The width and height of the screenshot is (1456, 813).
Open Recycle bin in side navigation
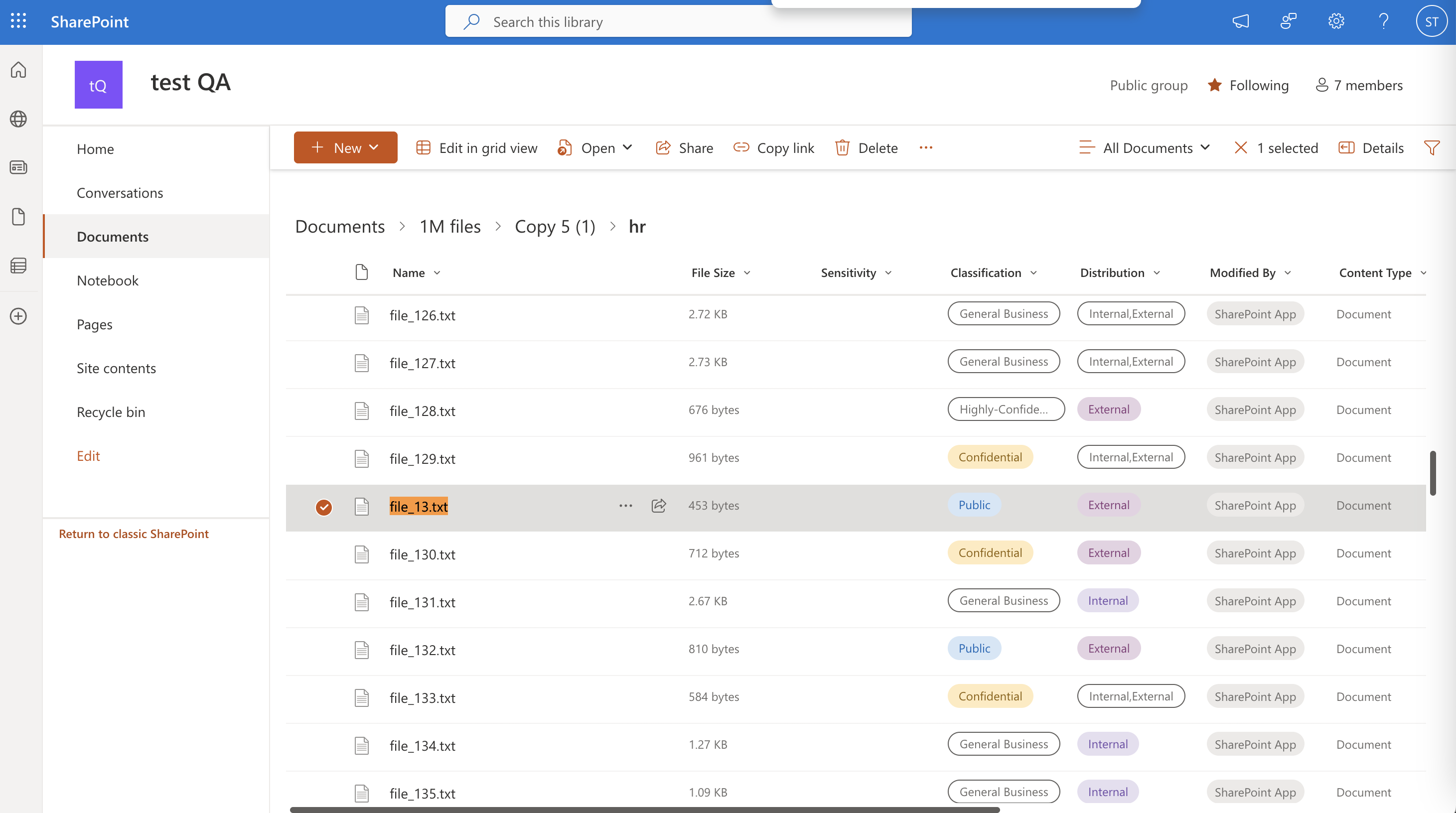pyautogui.click(x=111, y=412)
